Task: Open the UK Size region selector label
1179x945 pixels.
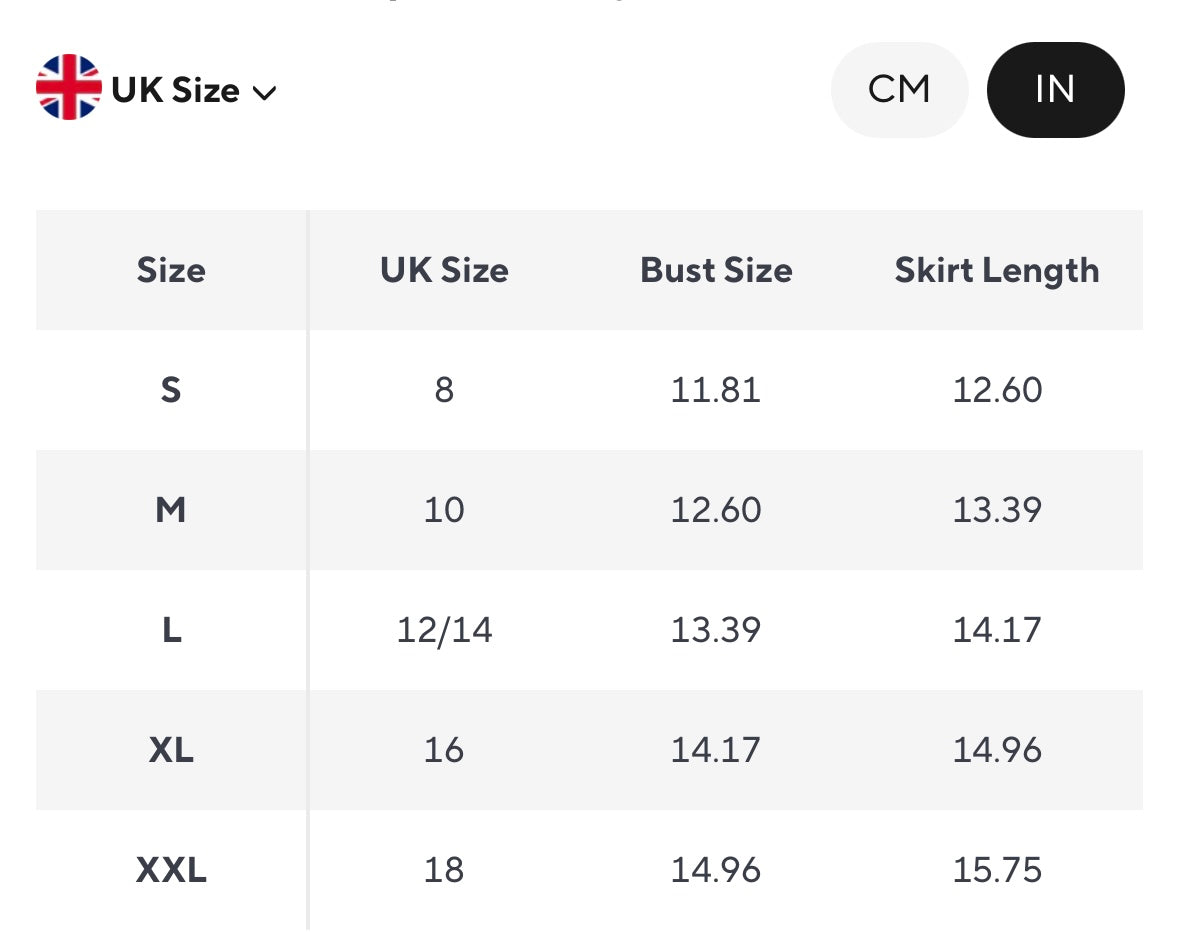Action: tap(176, 91)
